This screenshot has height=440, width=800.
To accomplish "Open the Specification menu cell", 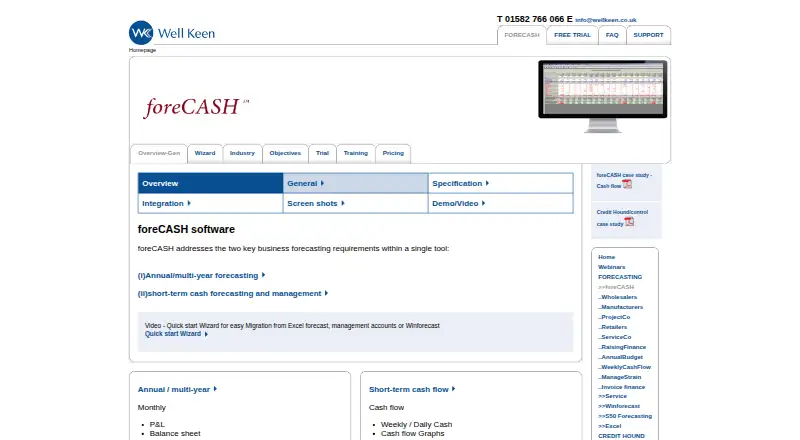I will (501, 183).
